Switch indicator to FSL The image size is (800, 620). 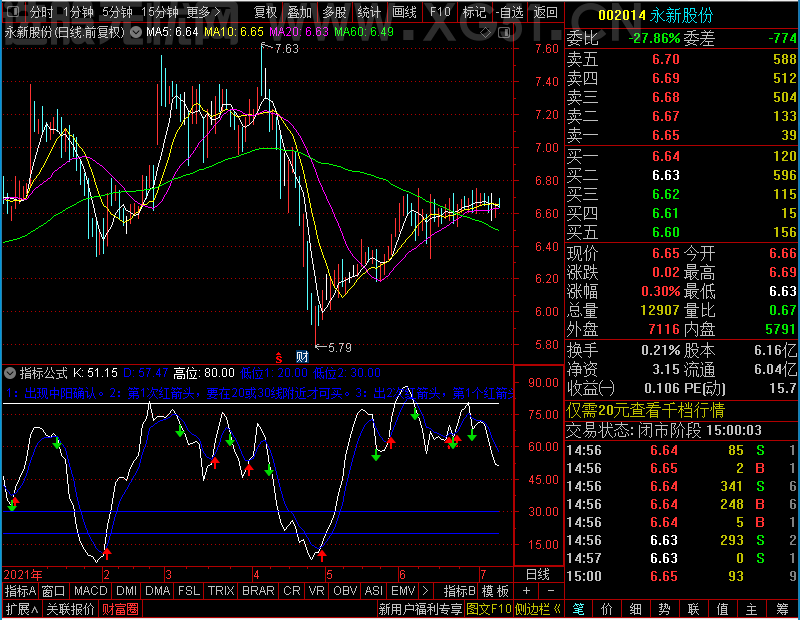point(189,591)
